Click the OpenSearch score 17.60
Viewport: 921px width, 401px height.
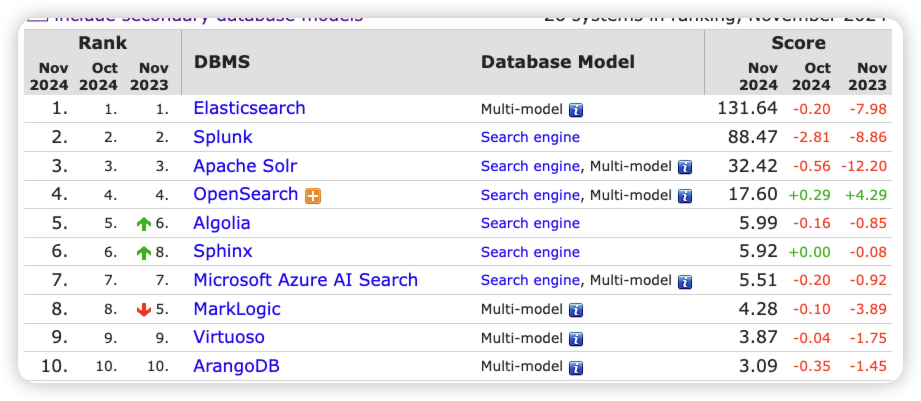[x=753, y=194]
